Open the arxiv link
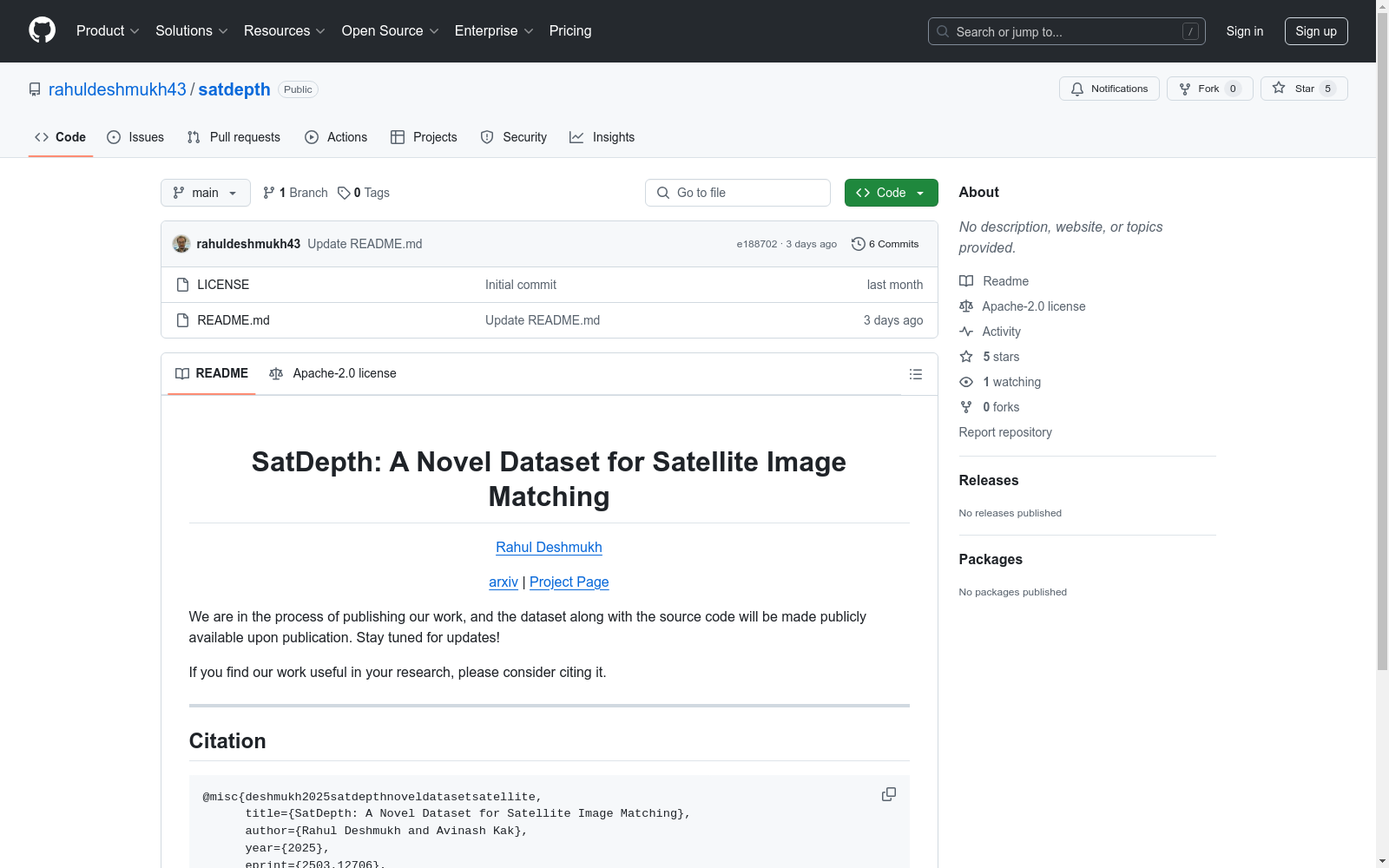Image resolution: width=1389 pixels, height=868 pixels. point(504,582)
